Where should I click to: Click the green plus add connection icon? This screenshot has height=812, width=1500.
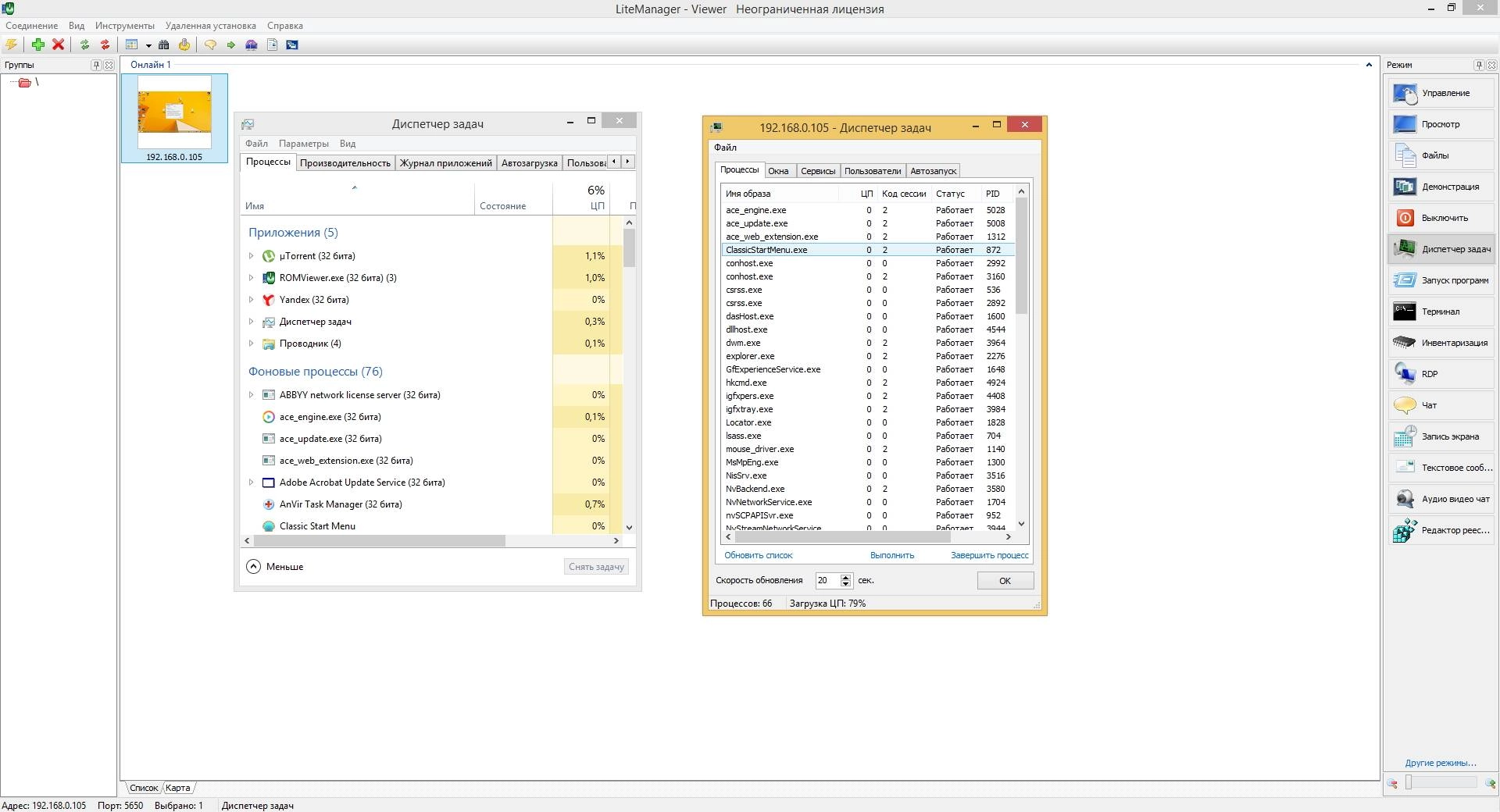coord(37,45)
